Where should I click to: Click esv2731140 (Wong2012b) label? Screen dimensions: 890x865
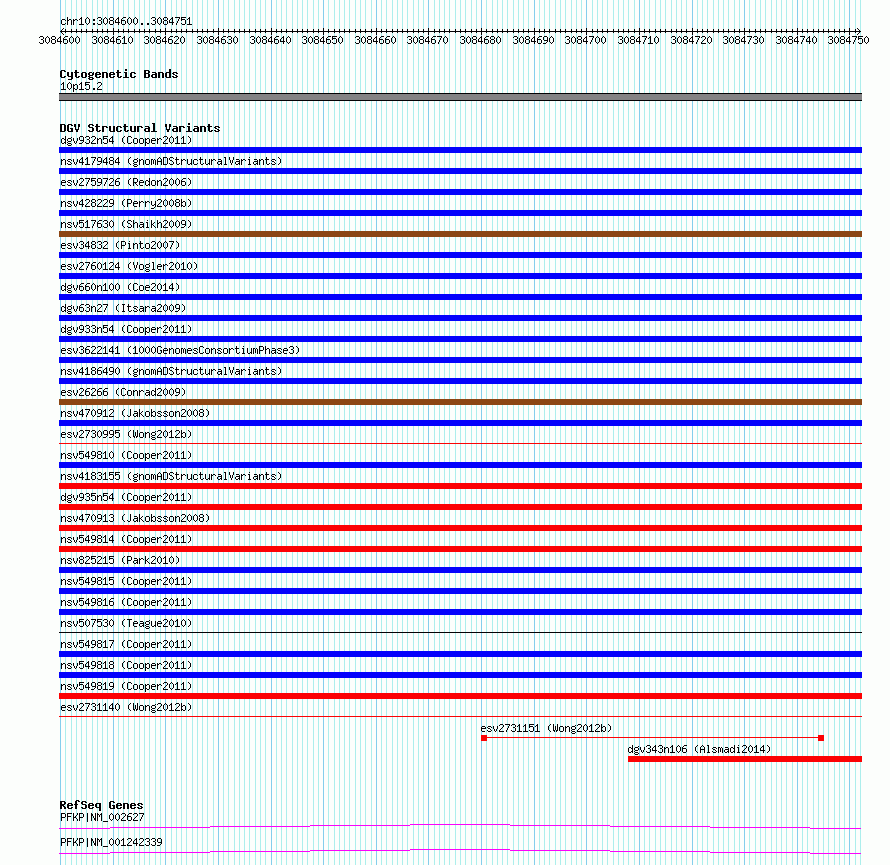(x=126, y=707)
